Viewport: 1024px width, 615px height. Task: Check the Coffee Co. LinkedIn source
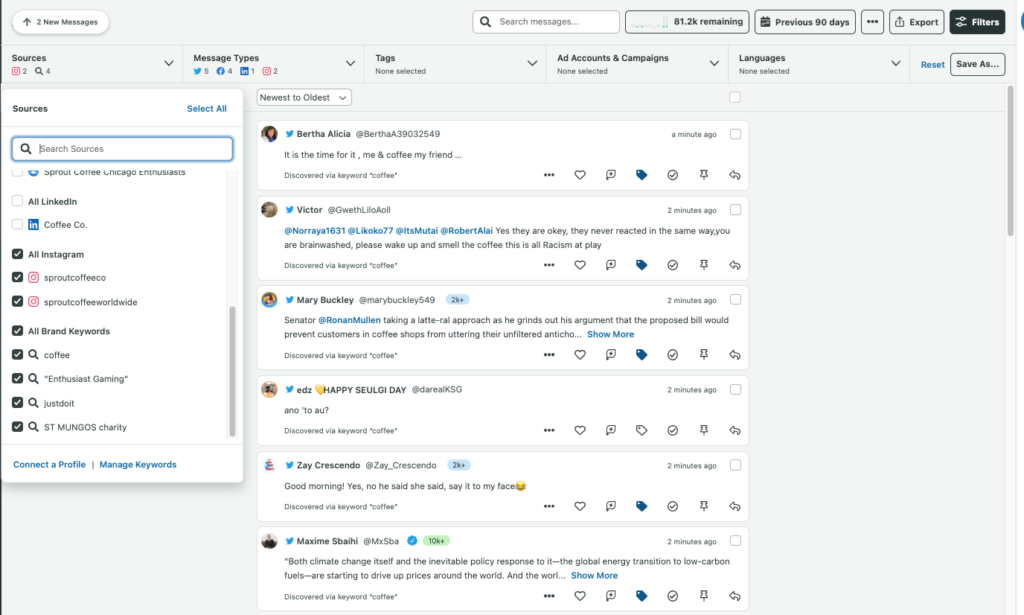pyautogui.click(x=18, y=225)
